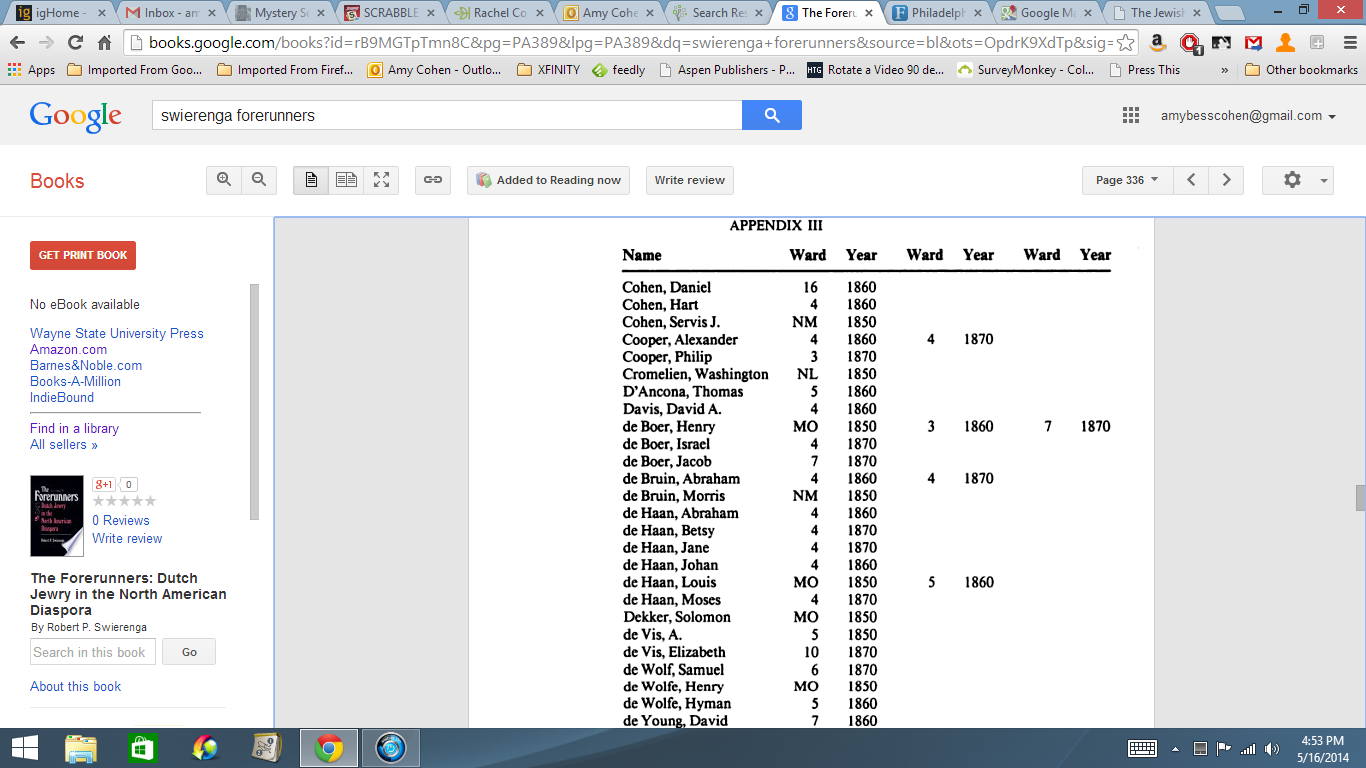Switch to the Inbox Gmail tab
This screenshot has height=768, width=1366.
tap(172, 13)
